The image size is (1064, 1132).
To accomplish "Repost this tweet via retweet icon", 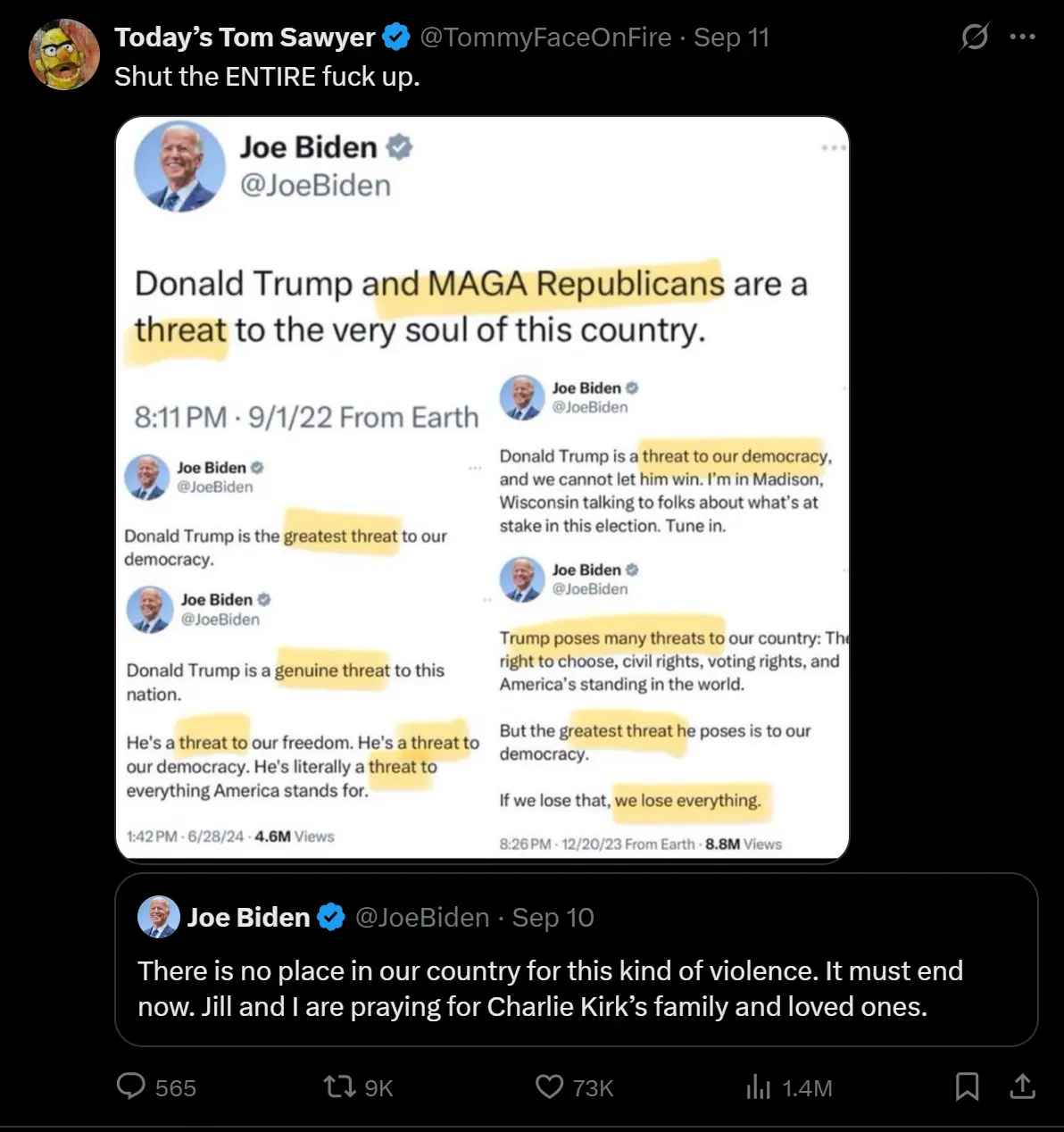I will (338, 1086).
